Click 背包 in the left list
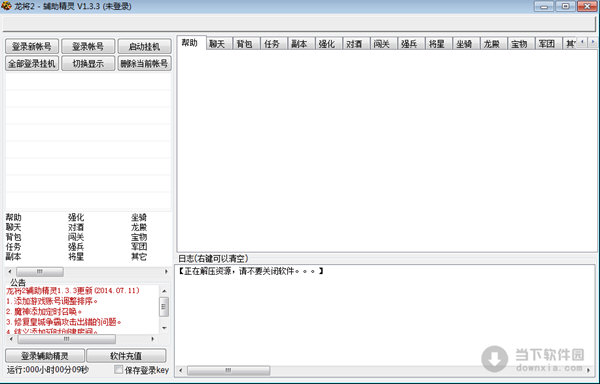 click(14, 237)
